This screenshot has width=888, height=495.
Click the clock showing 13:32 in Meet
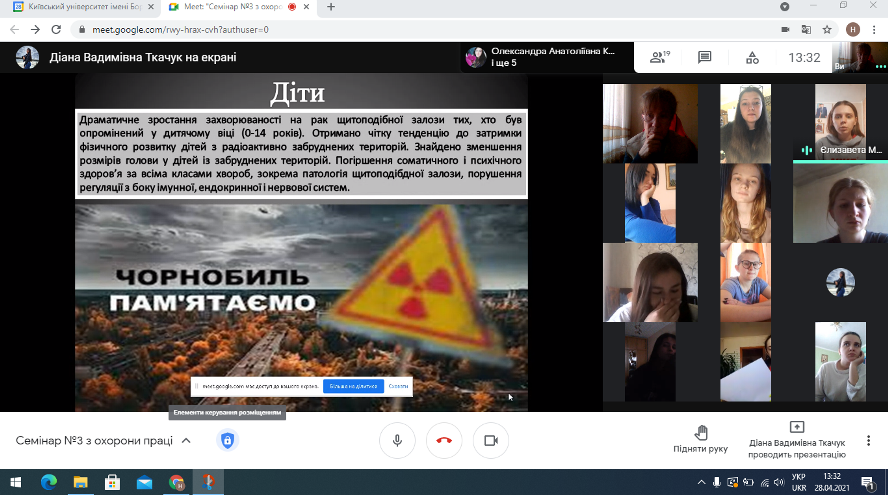point(804,57)
